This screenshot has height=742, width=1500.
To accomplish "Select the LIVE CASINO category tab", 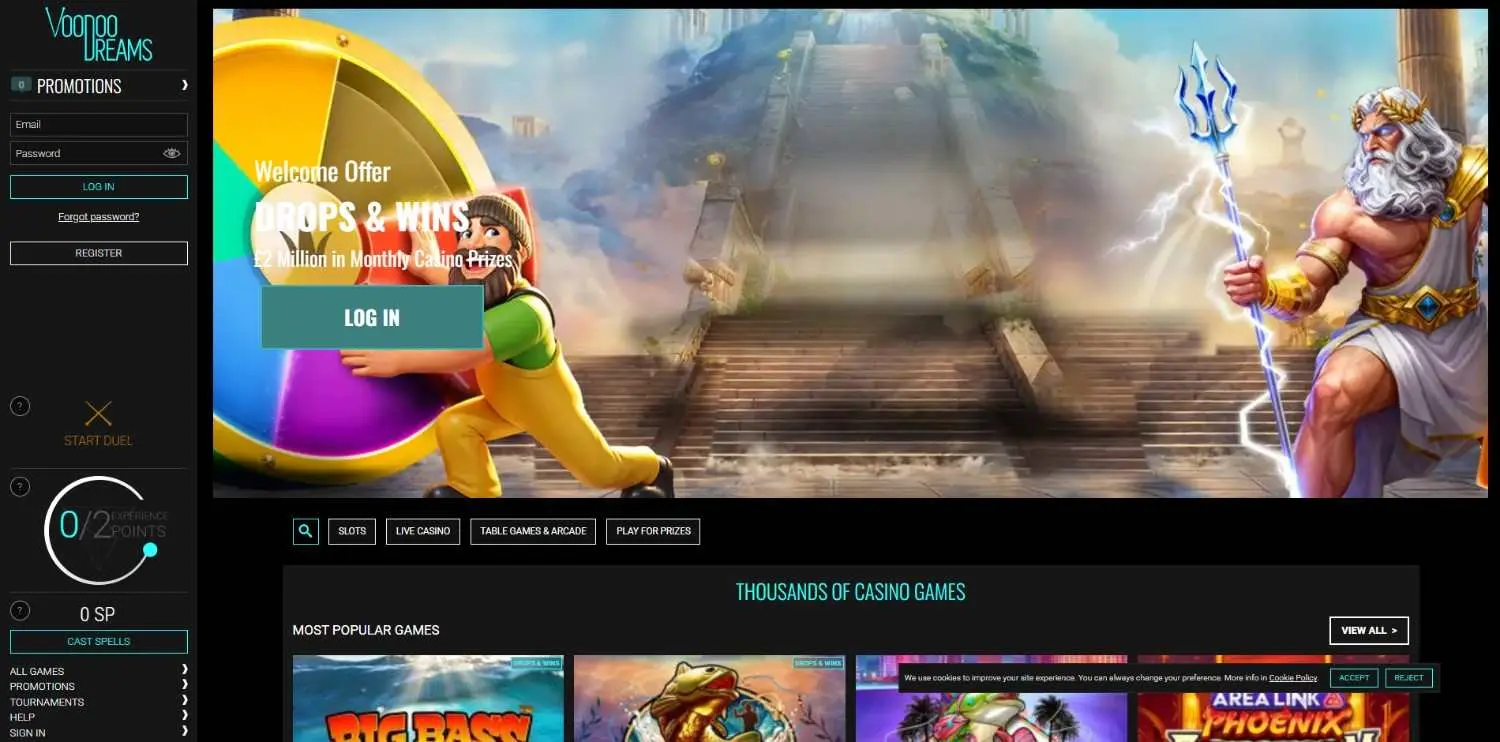I will click(423, 531).
